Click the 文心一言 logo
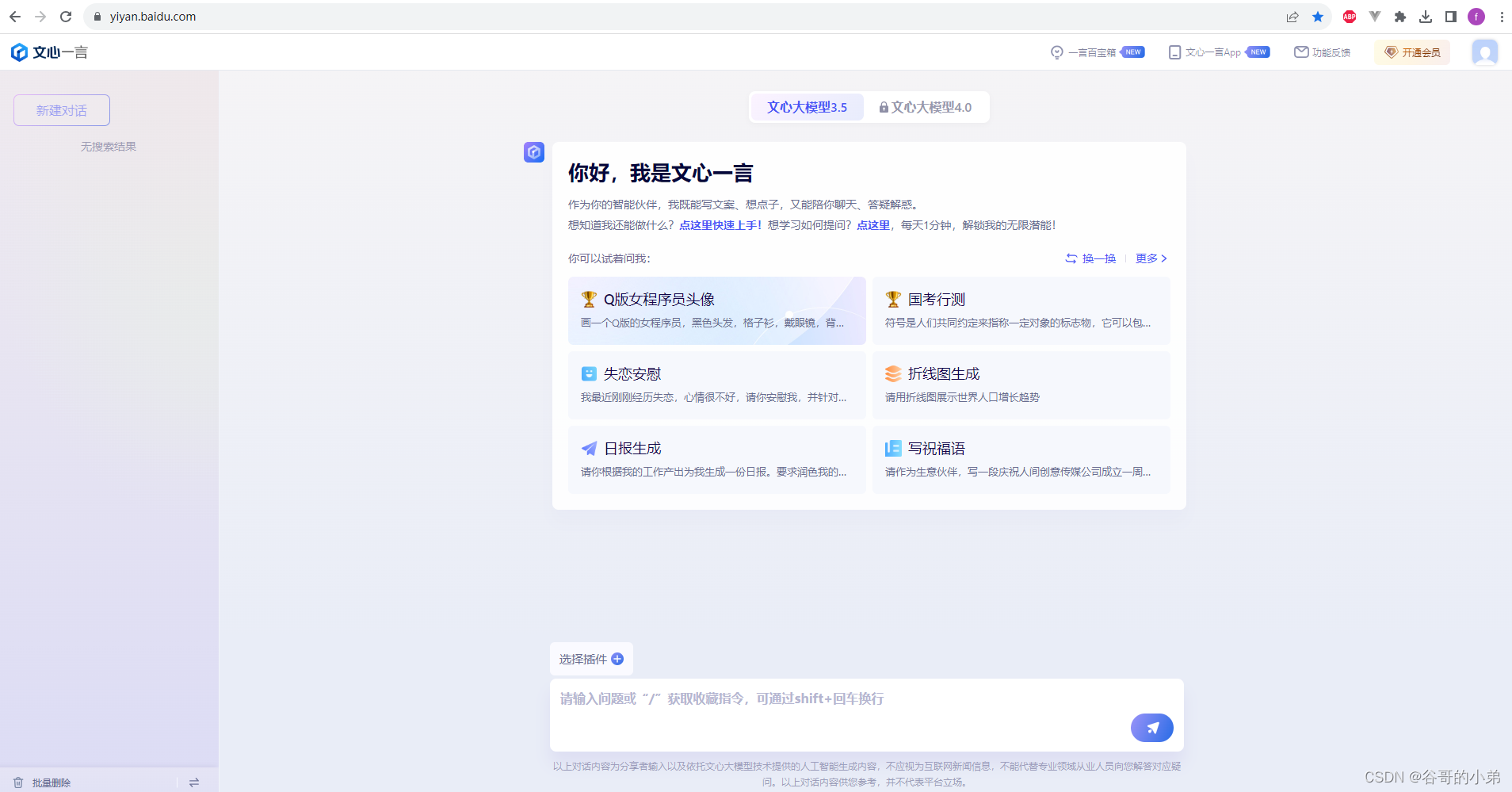 pos(49,52)
